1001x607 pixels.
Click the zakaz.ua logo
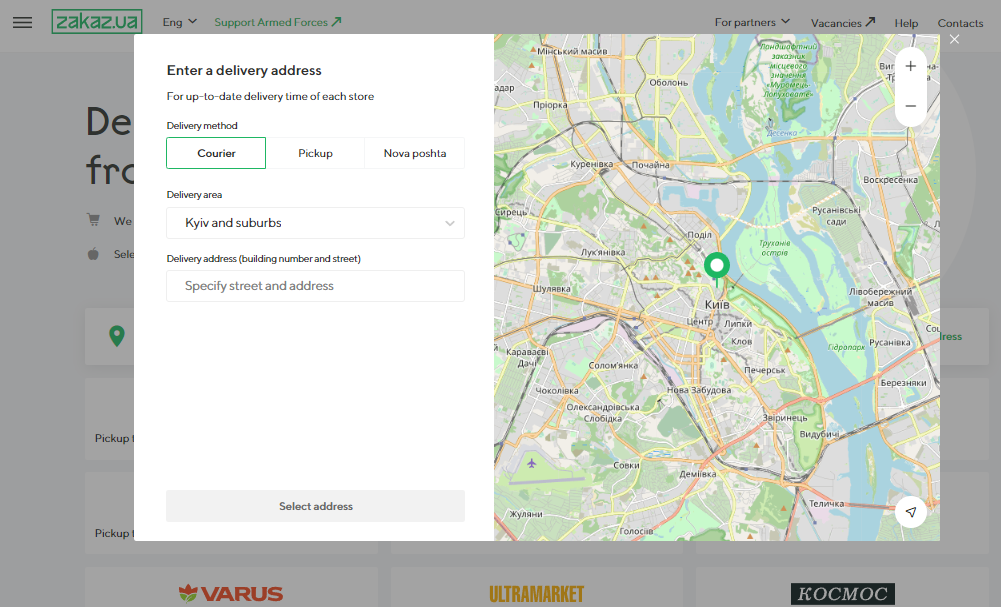click(x=97, y=22)
